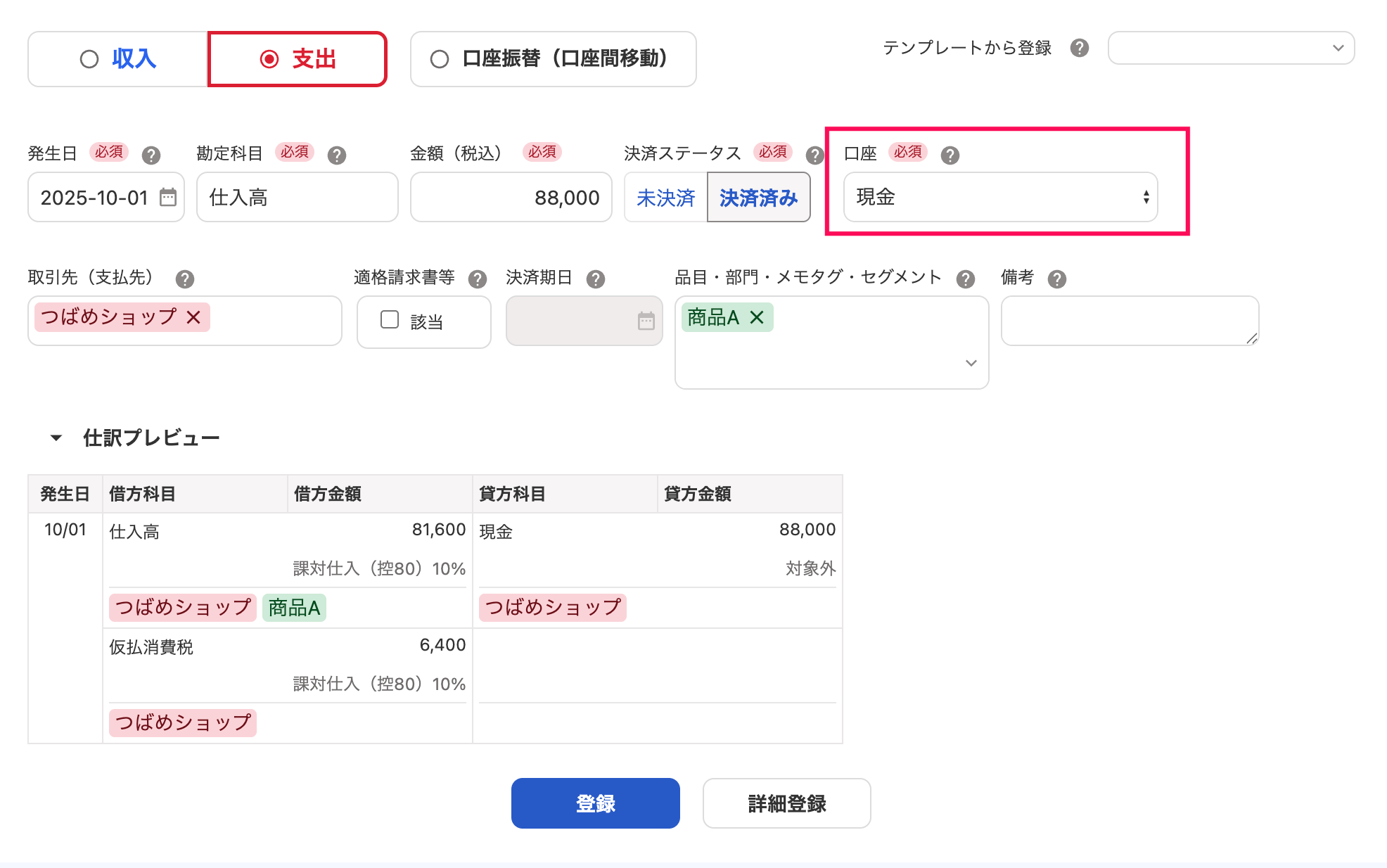Image resolution: width=1387 pixels, height=868 pixels.
Task: Click the 金額（税込） field showing 88,000
Action: tap(511, 197)
